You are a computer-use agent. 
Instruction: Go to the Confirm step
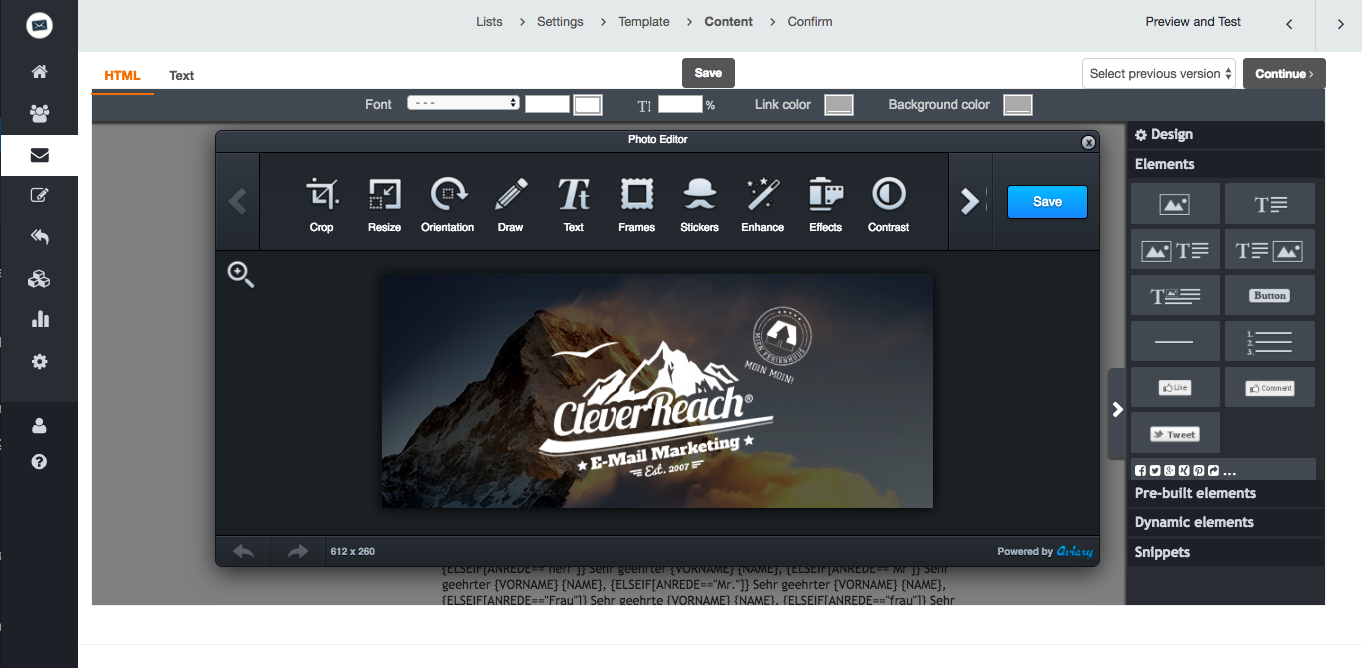810,21
